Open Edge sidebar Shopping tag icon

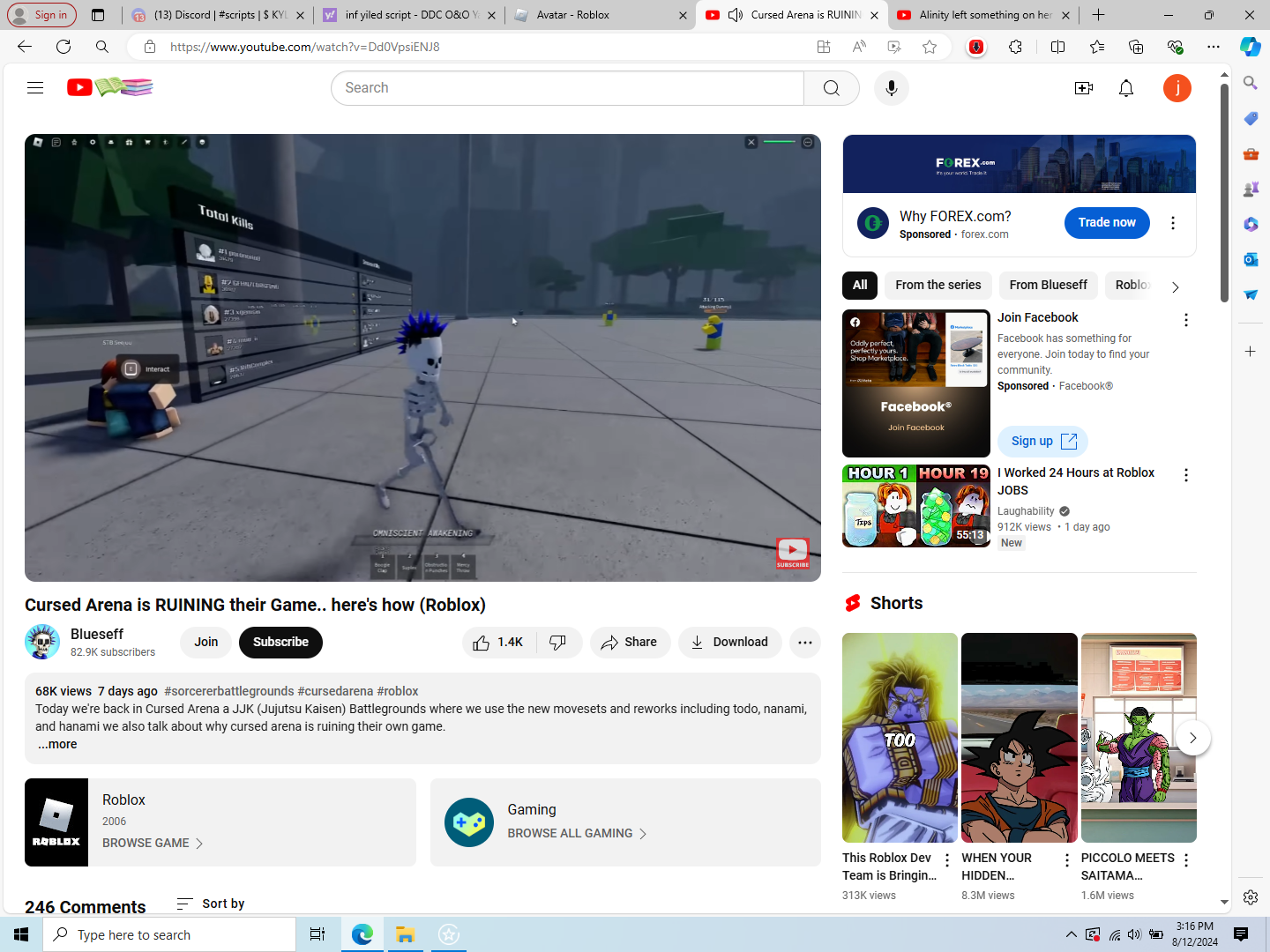point(1251,118)
